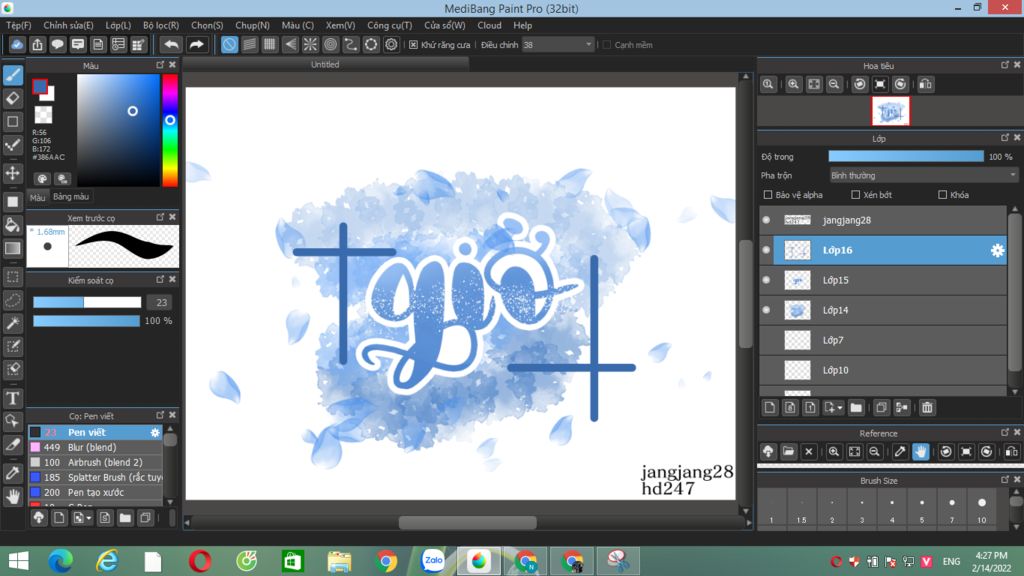Click the brush size slider showing 23
Image resolution: width=1024 pixels, height=576 pixels.
coord(87,302)
